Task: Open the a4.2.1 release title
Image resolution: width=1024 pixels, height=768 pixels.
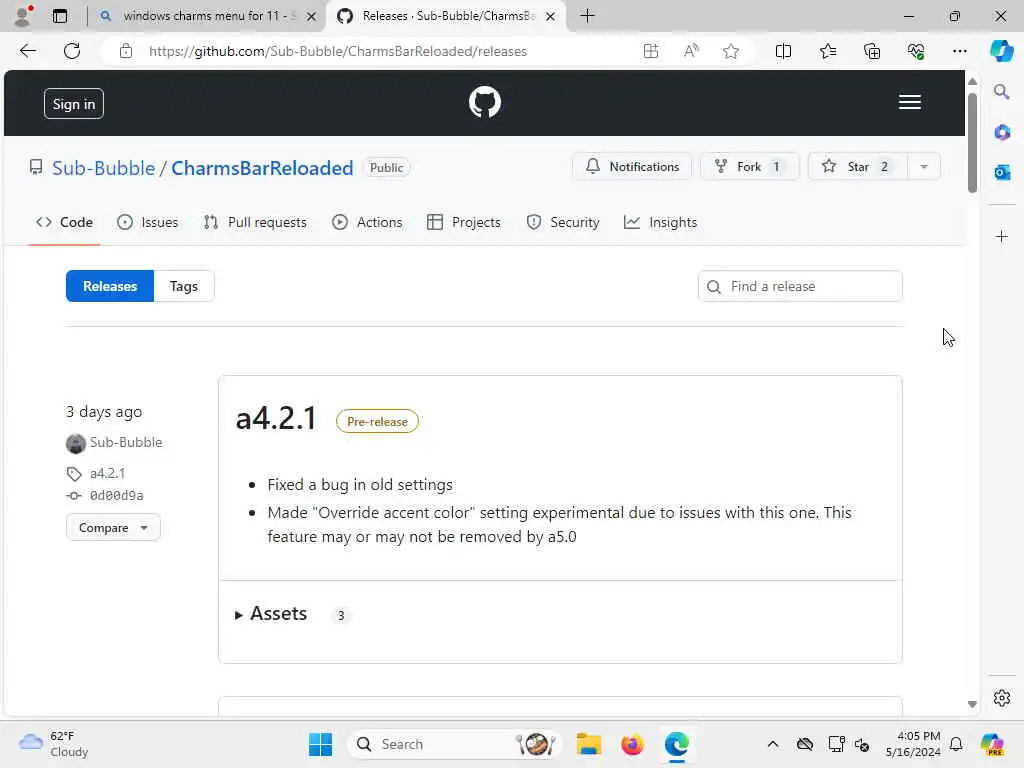Action: tap(276, 418)
